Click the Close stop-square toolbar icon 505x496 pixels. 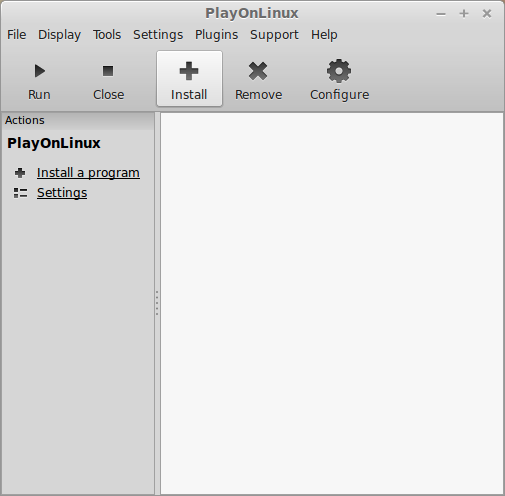pos(108,71)
